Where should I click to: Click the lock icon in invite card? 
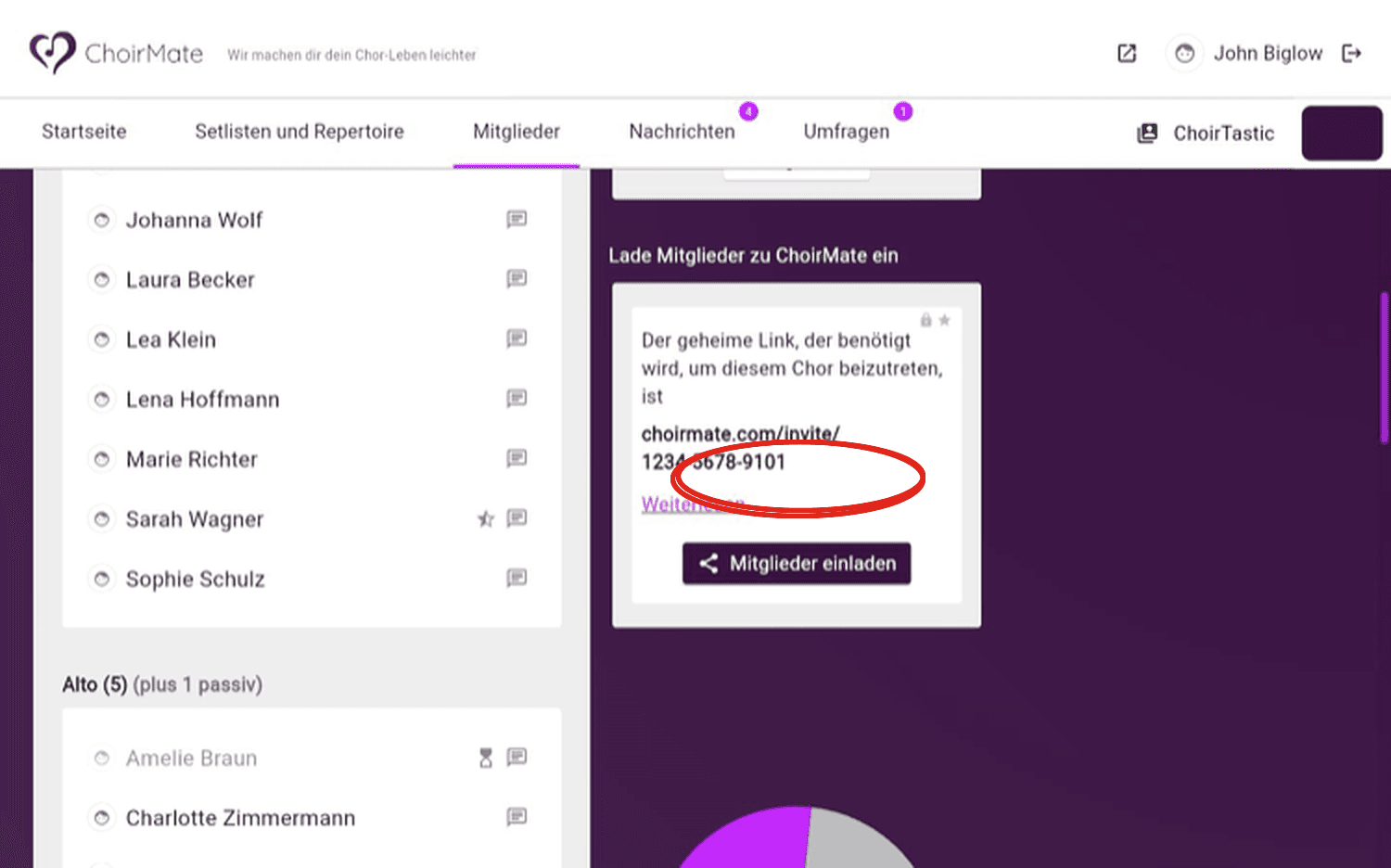click(x=925, y=320)
